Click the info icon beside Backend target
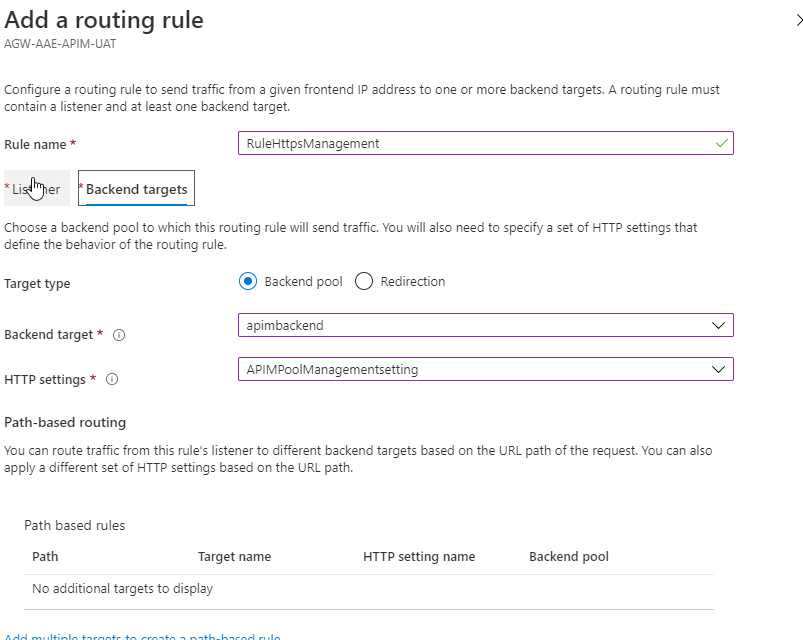 pos(119,335)
